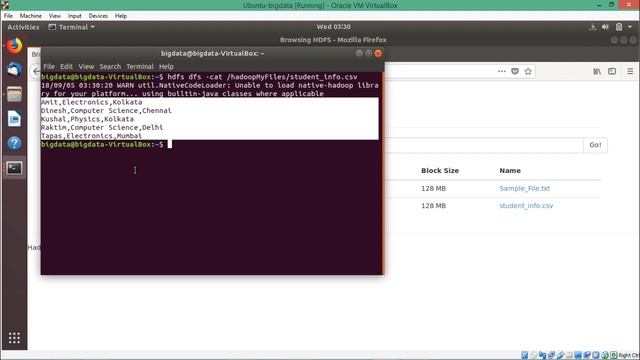Open student_info.csv link

526,206
